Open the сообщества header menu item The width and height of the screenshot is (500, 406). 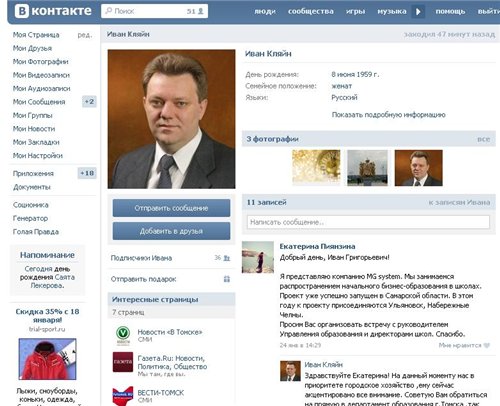[x=311, y=11]
